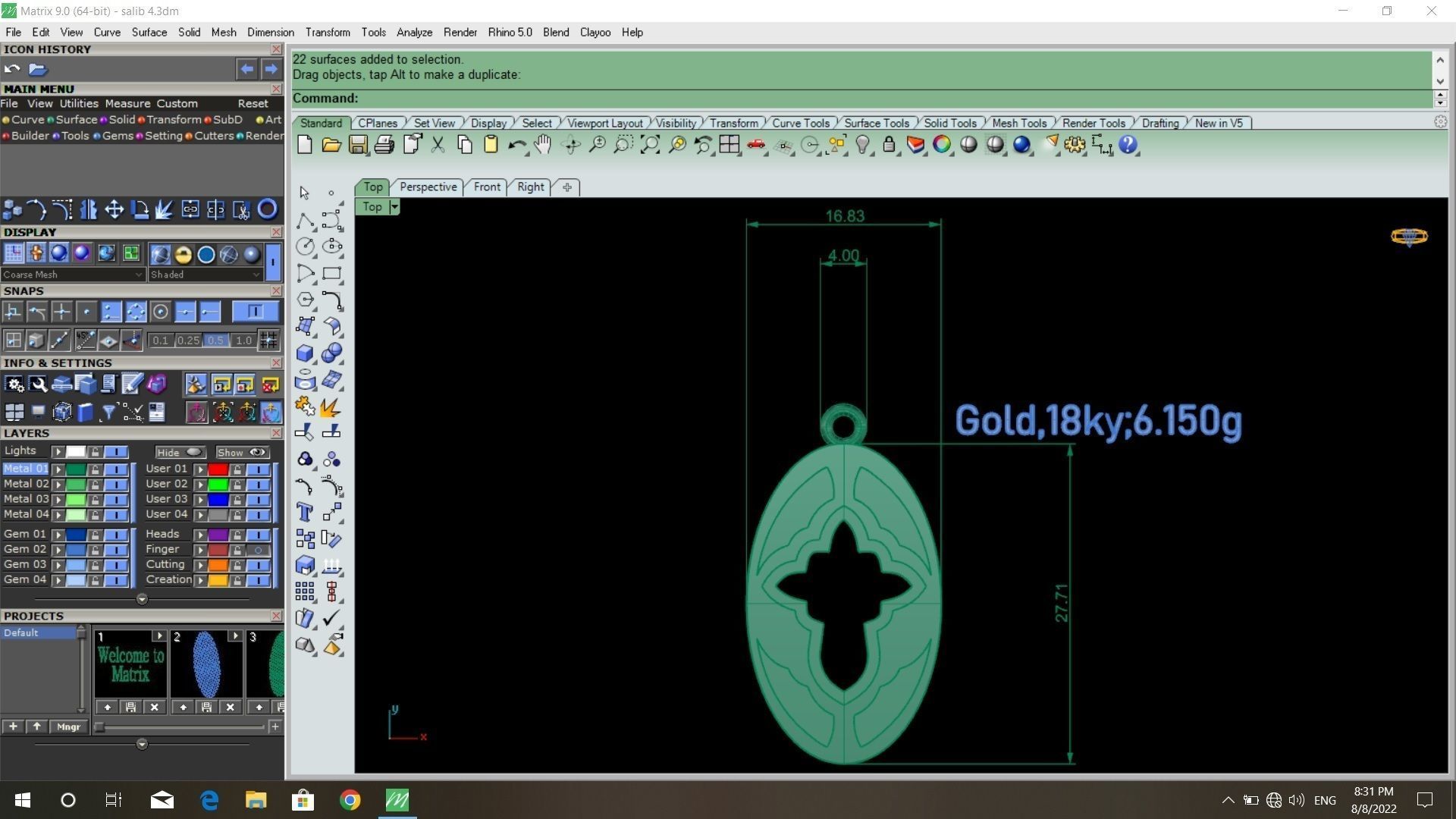Expand the Gem 02 layer arrow
The height and width of the screenshot is (819, 1456).
point(58,550)
